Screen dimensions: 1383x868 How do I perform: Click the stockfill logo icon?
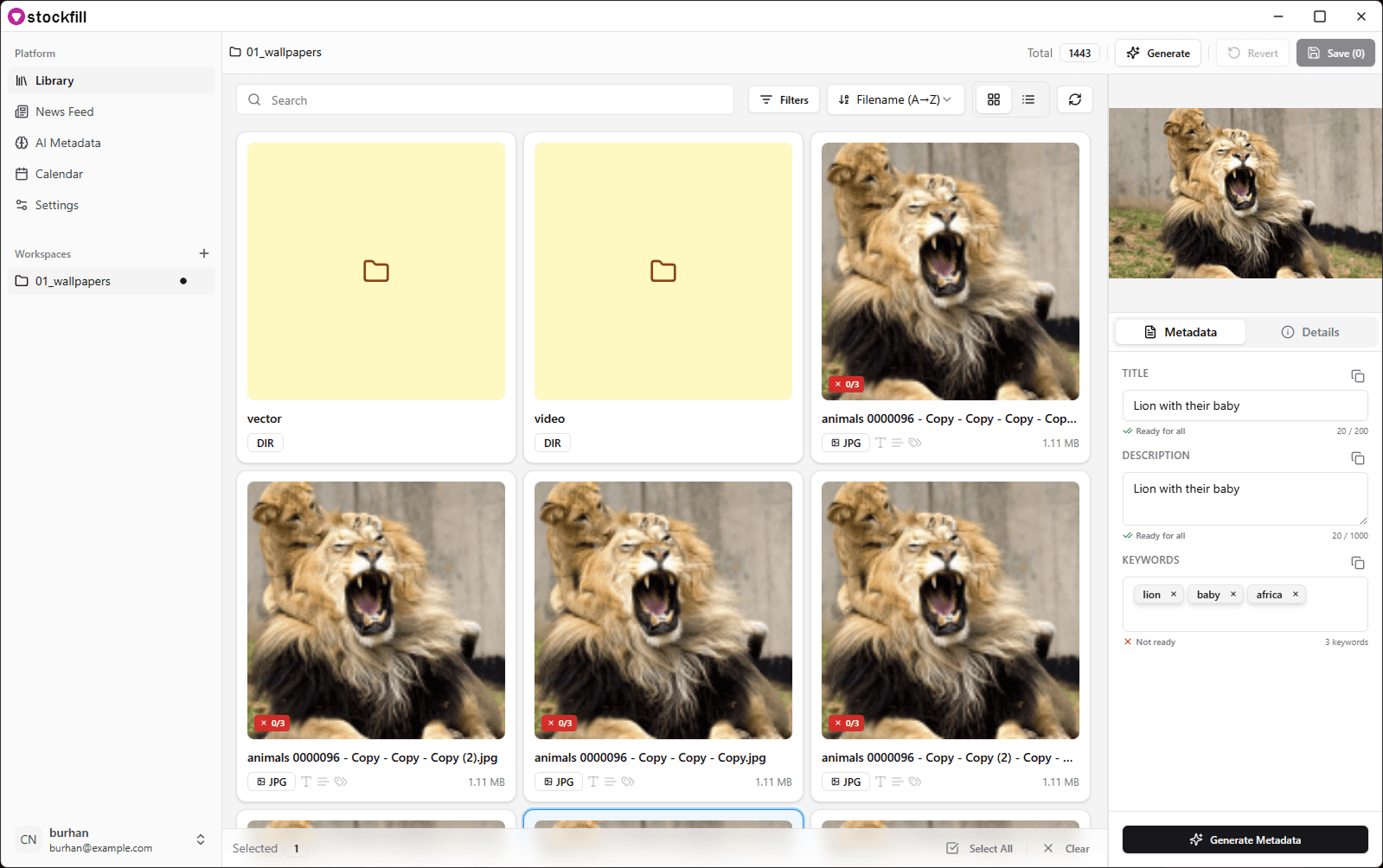point(16,16)
